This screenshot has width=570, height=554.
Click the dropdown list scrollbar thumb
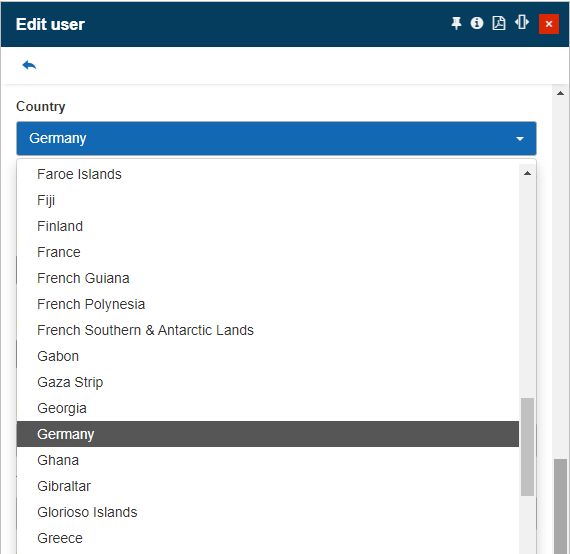coord(527,447)
